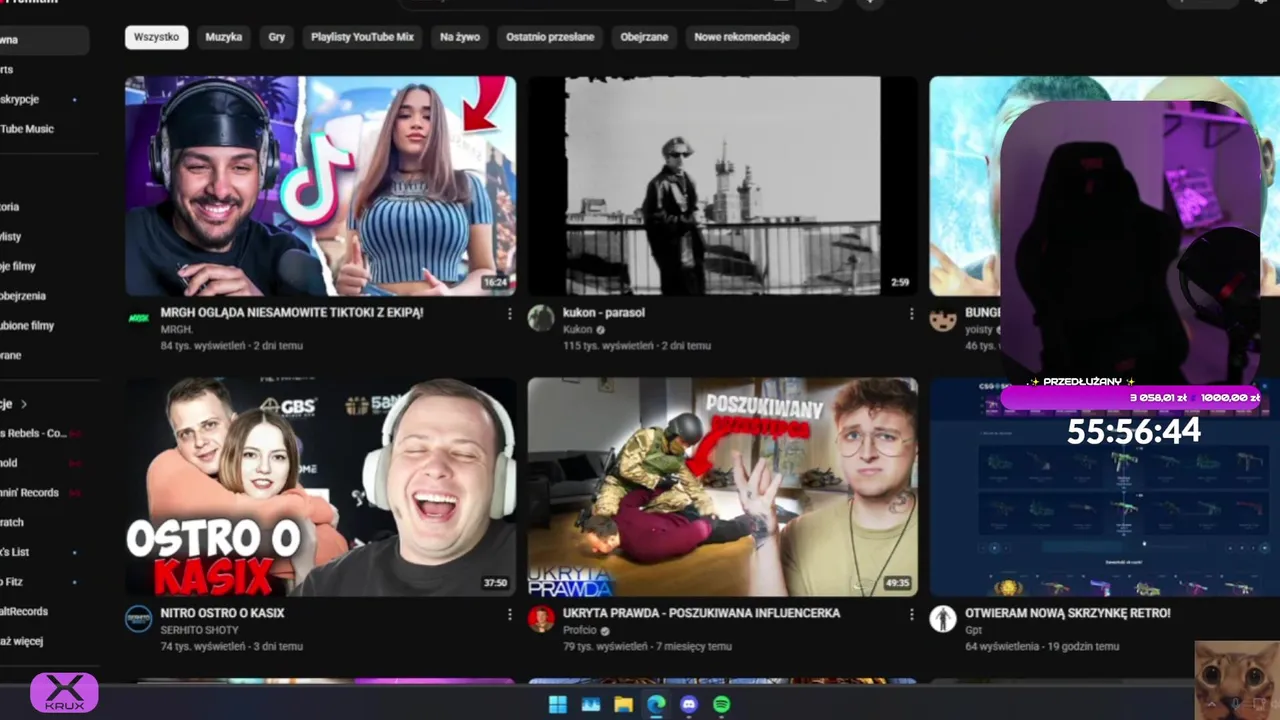Select the Ostatnio przesłane filter chip
Viewport: 1280px width, 720px height.
[x=550, y=37]
